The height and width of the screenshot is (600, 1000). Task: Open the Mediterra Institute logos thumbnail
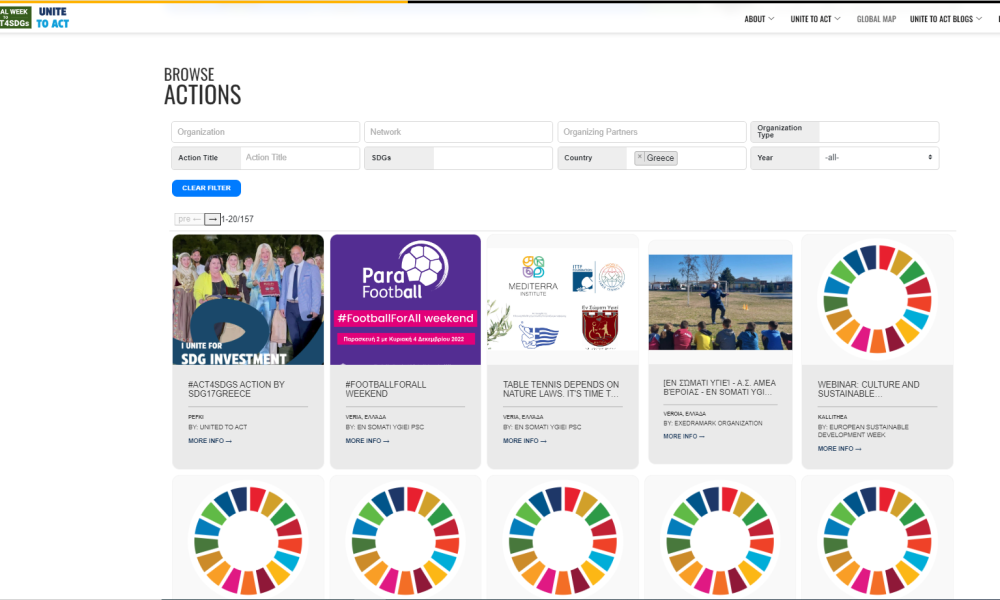click(x=562, y=300)
